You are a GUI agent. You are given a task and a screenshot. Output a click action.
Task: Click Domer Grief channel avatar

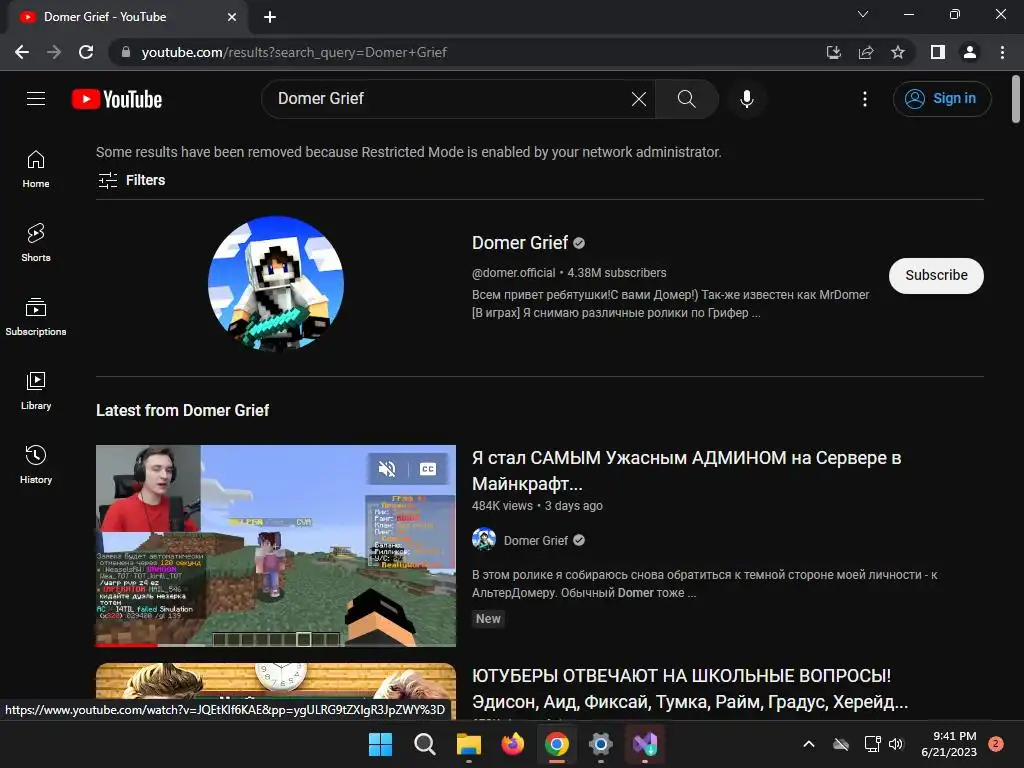coord(276,284)
